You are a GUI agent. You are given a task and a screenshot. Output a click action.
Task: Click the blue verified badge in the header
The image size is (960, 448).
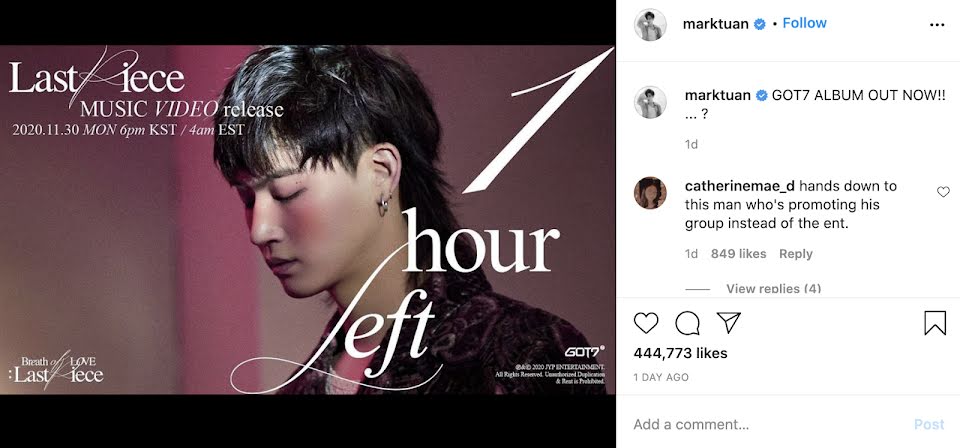(759, 24)
